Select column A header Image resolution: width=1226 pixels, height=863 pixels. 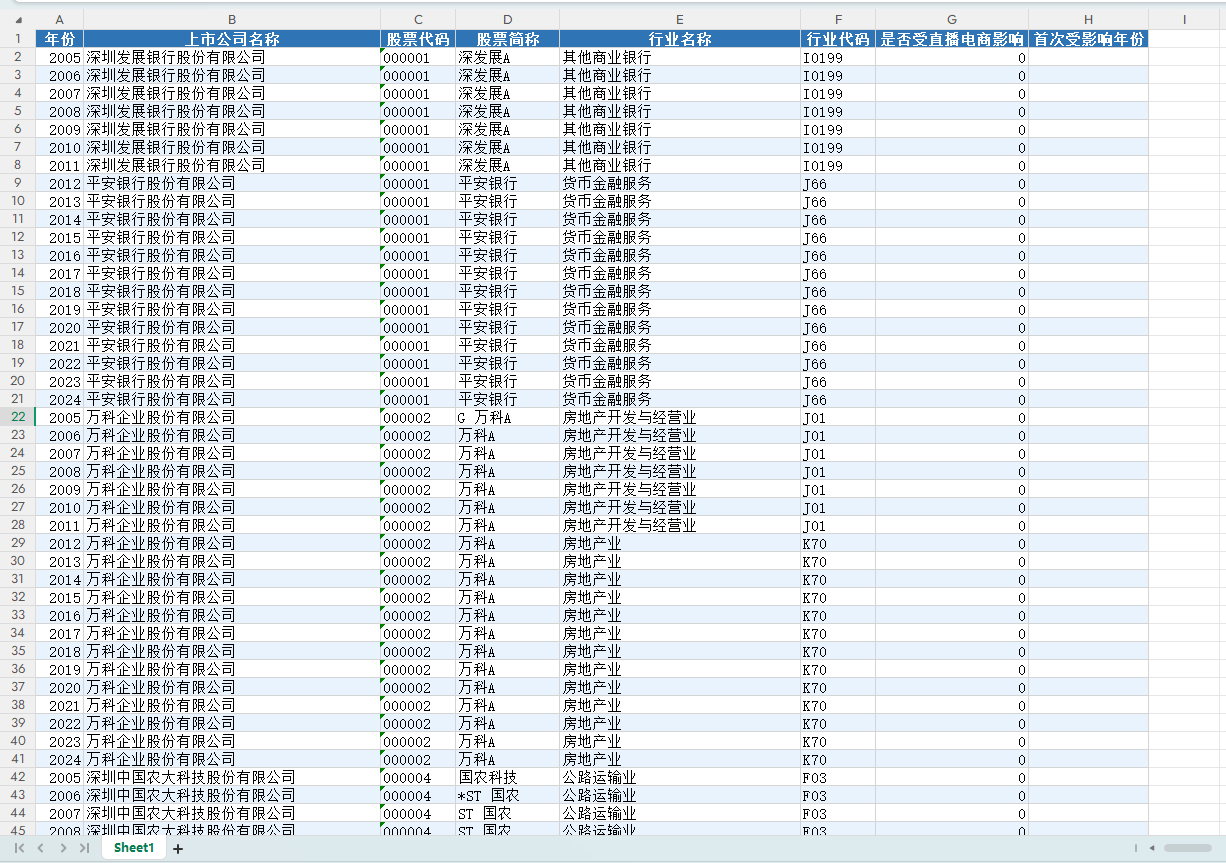tap(60, 20)
